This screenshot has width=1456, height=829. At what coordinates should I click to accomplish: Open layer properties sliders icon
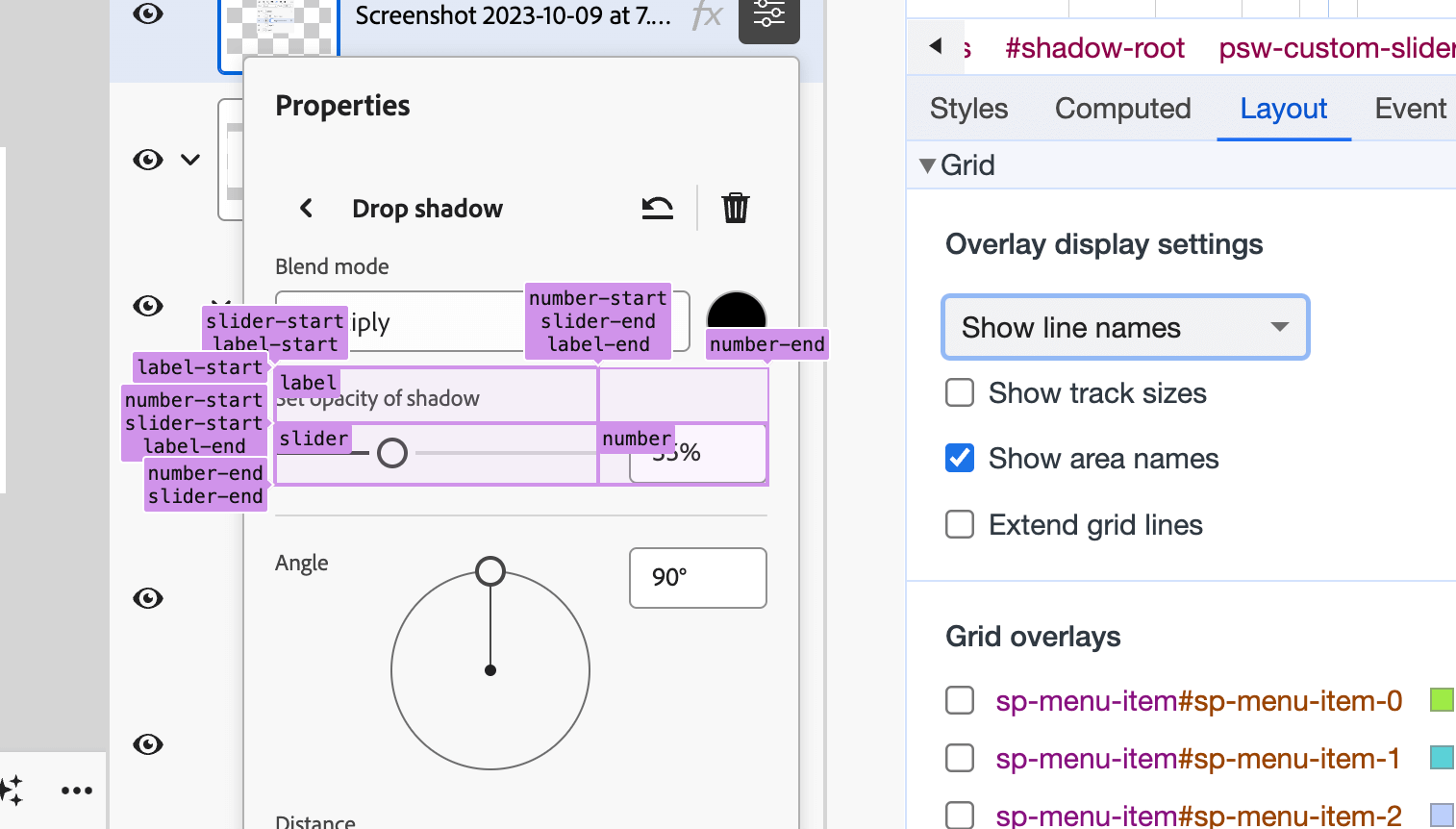(x=768, y=16)
